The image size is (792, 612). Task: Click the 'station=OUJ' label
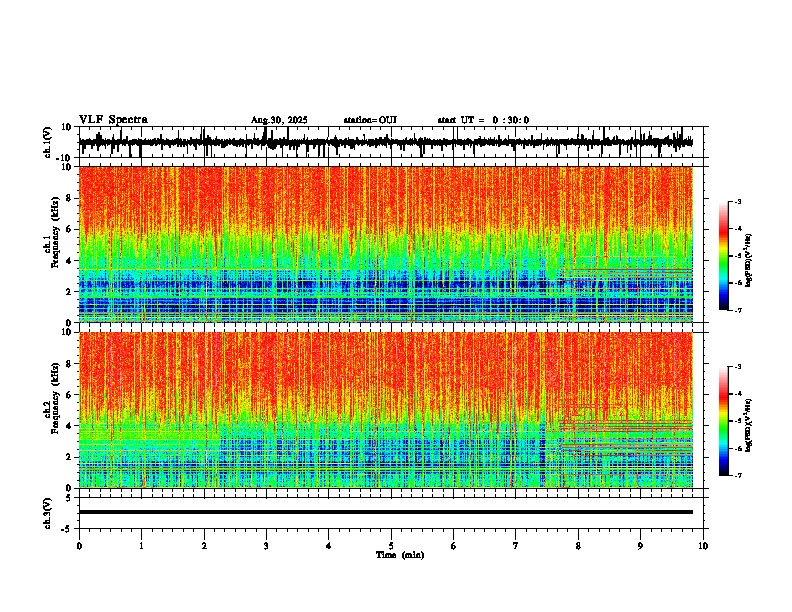click(370, 120)
